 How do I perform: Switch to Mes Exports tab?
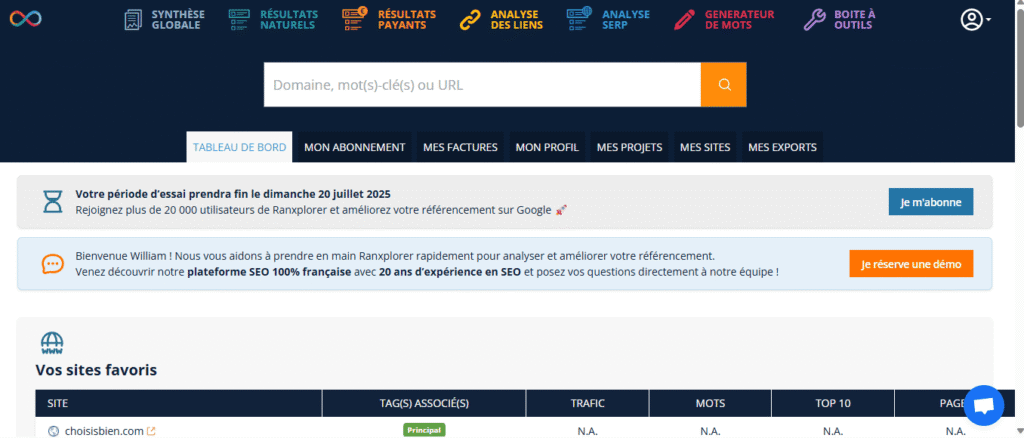pyautogui.click(x=782, y=148)
